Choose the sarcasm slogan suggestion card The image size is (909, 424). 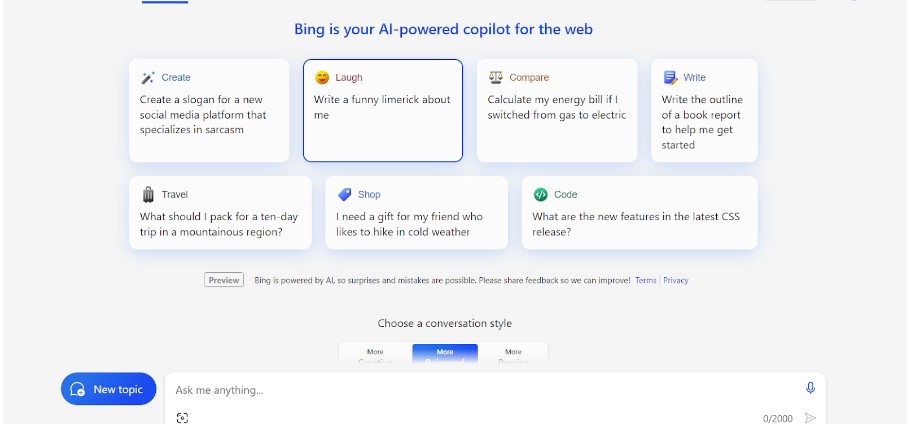208,110
